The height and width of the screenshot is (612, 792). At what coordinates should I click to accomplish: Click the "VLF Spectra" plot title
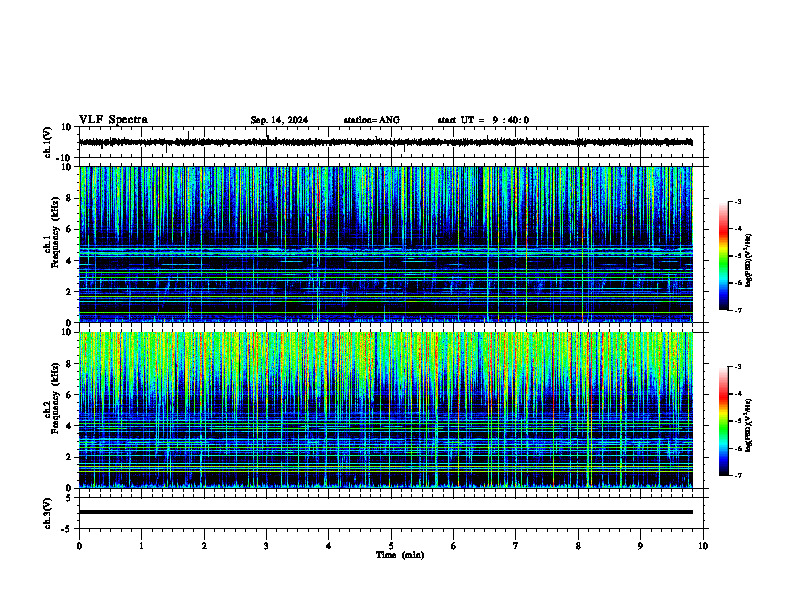tap(113, 120)
